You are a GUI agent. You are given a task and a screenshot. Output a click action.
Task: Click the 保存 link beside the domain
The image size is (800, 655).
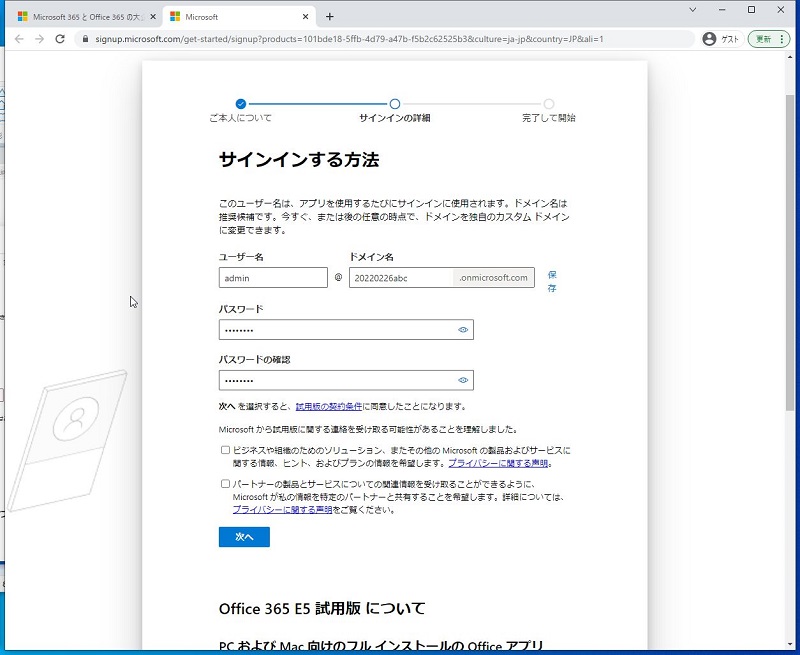click(552, 281)
